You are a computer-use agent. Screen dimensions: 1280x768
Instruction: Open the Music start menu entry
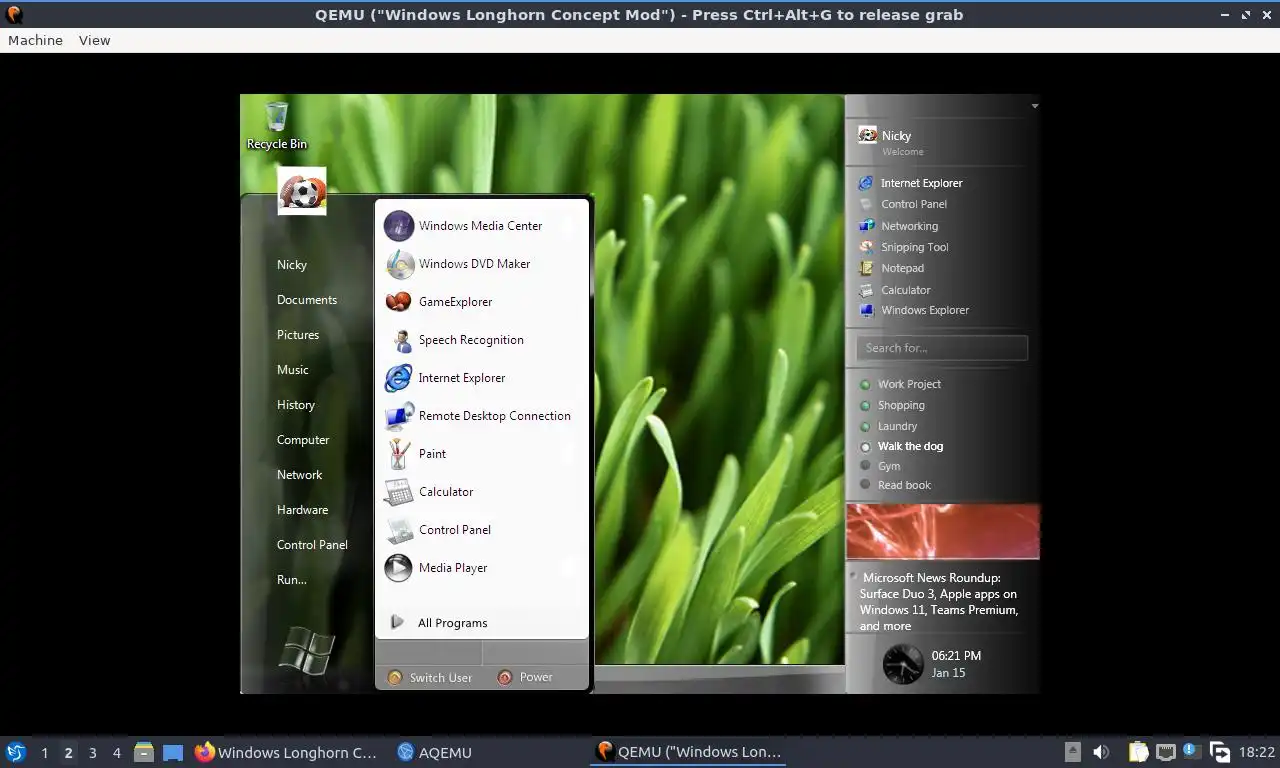[293, 370]
